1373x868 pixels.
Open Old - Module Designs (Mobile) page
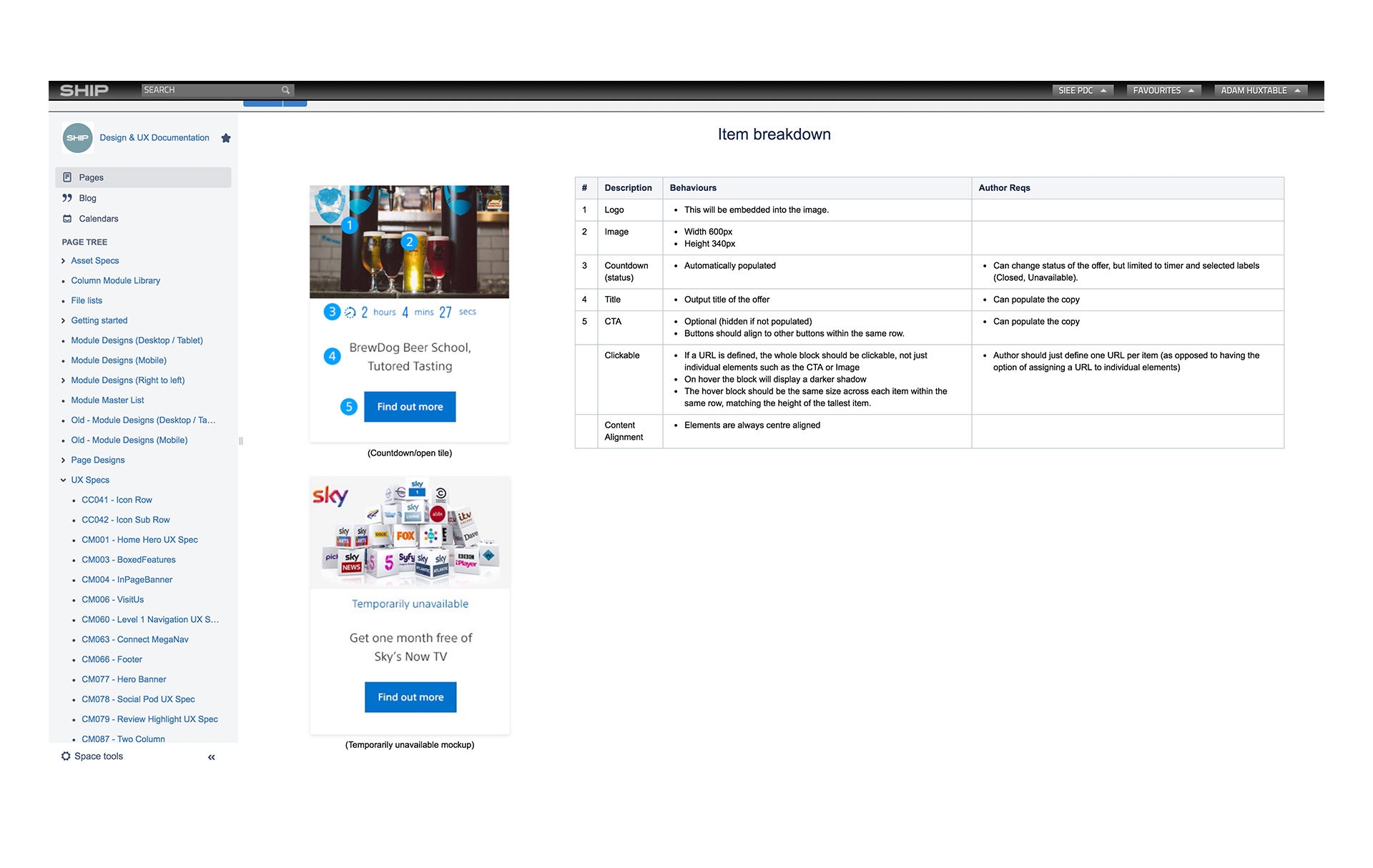(129, 440)
